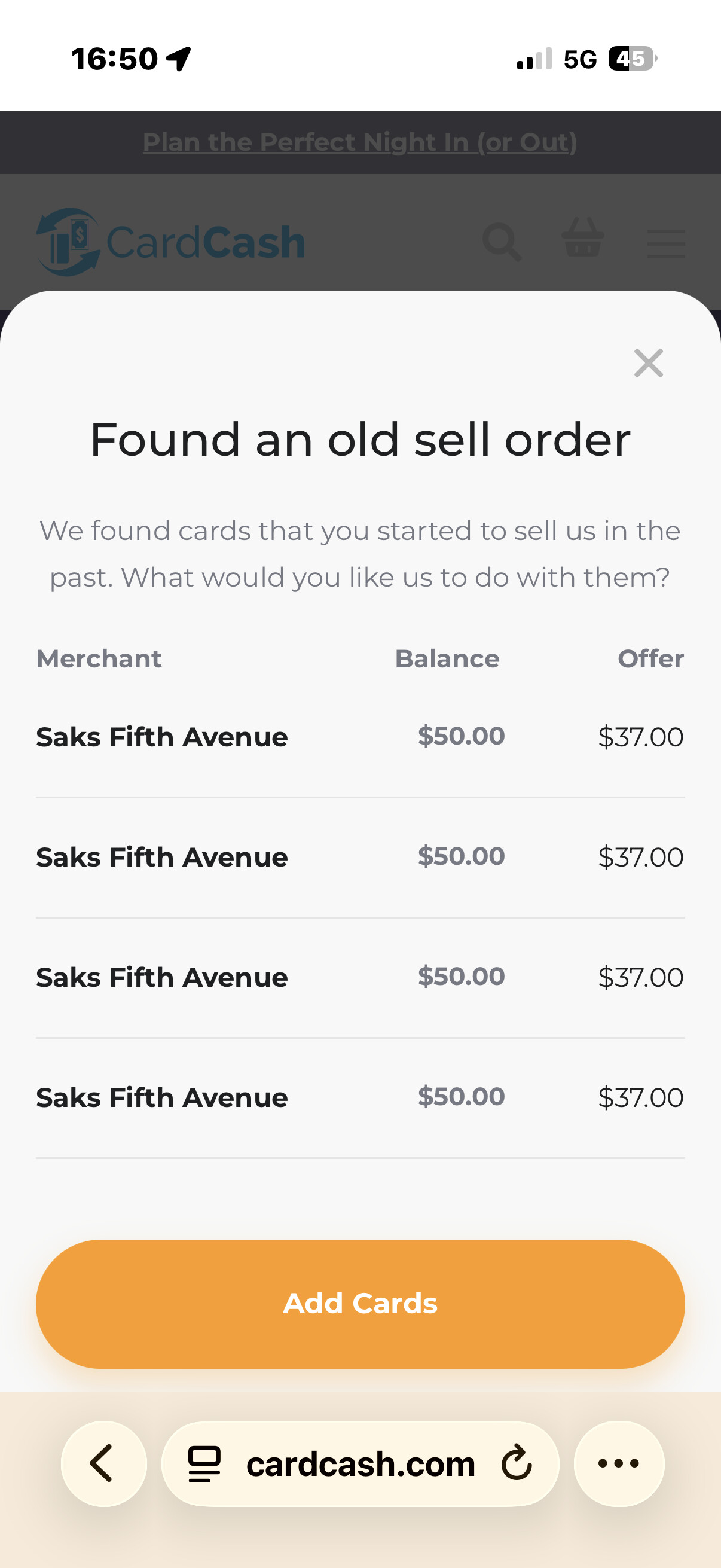This screenshot has width=721, height=1568.
Task: Tap the cardcash.com address bar
Action: [360, 1464]
